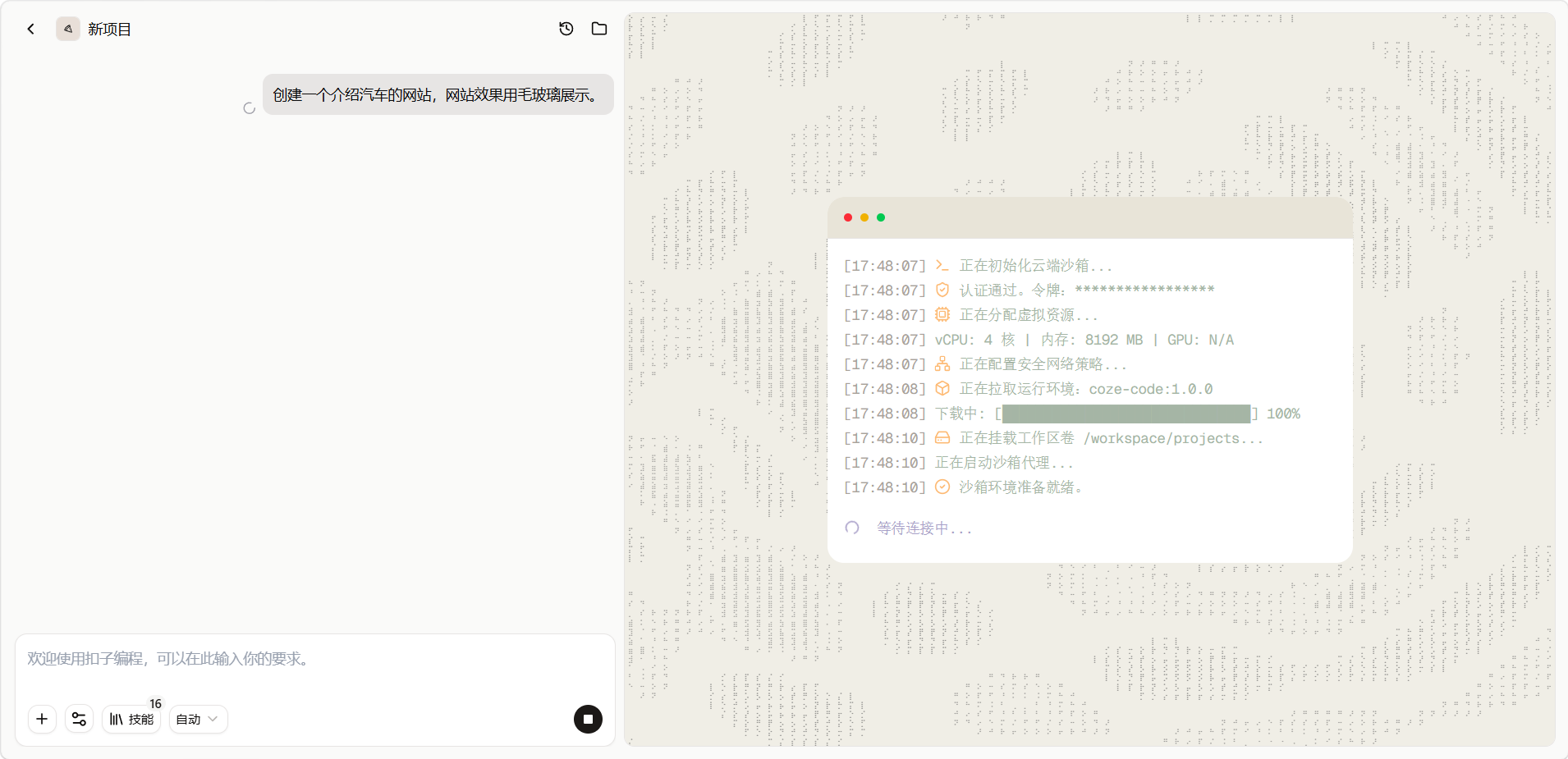Screen dimensions: 1568x759
Task: Open the history clock icon
Action: click(x=566, y=29)
